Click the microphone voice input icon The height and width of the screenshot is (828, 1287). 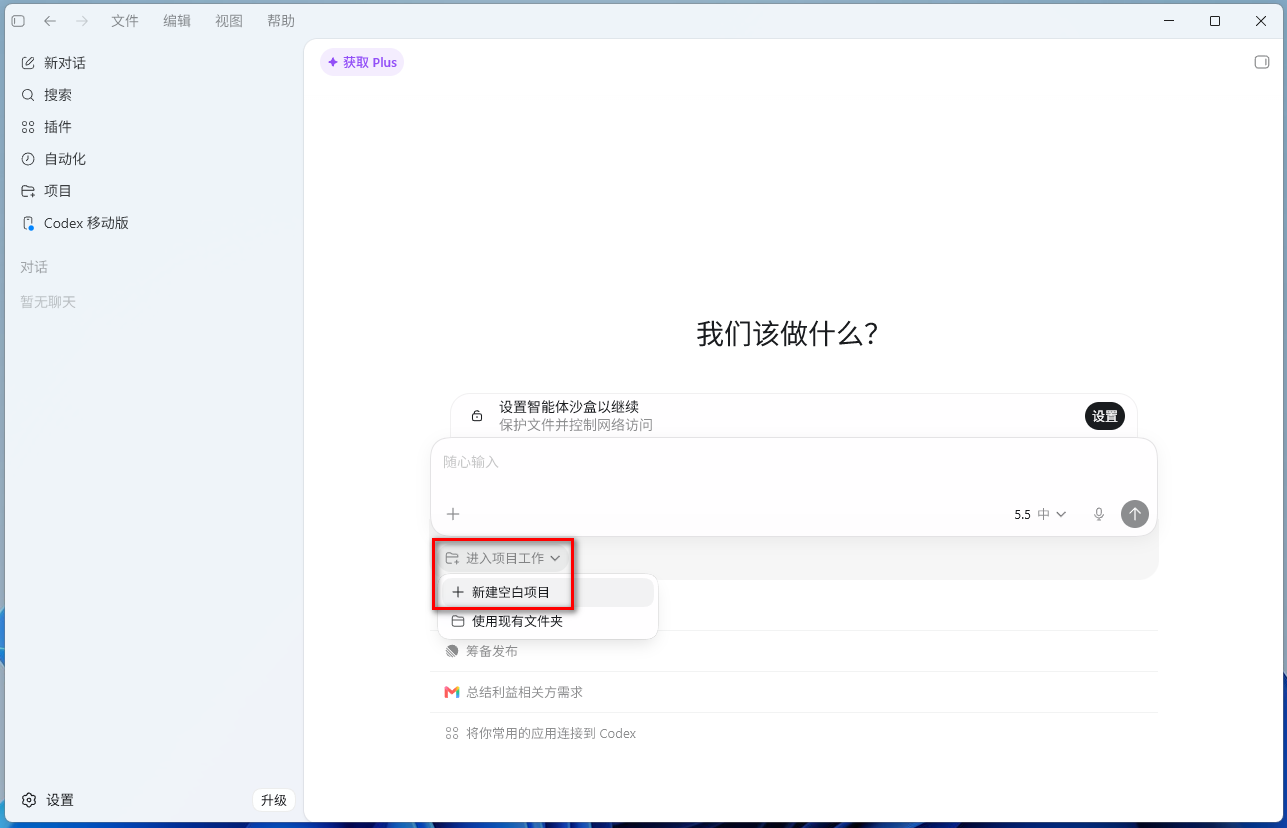coord(1099,514)
